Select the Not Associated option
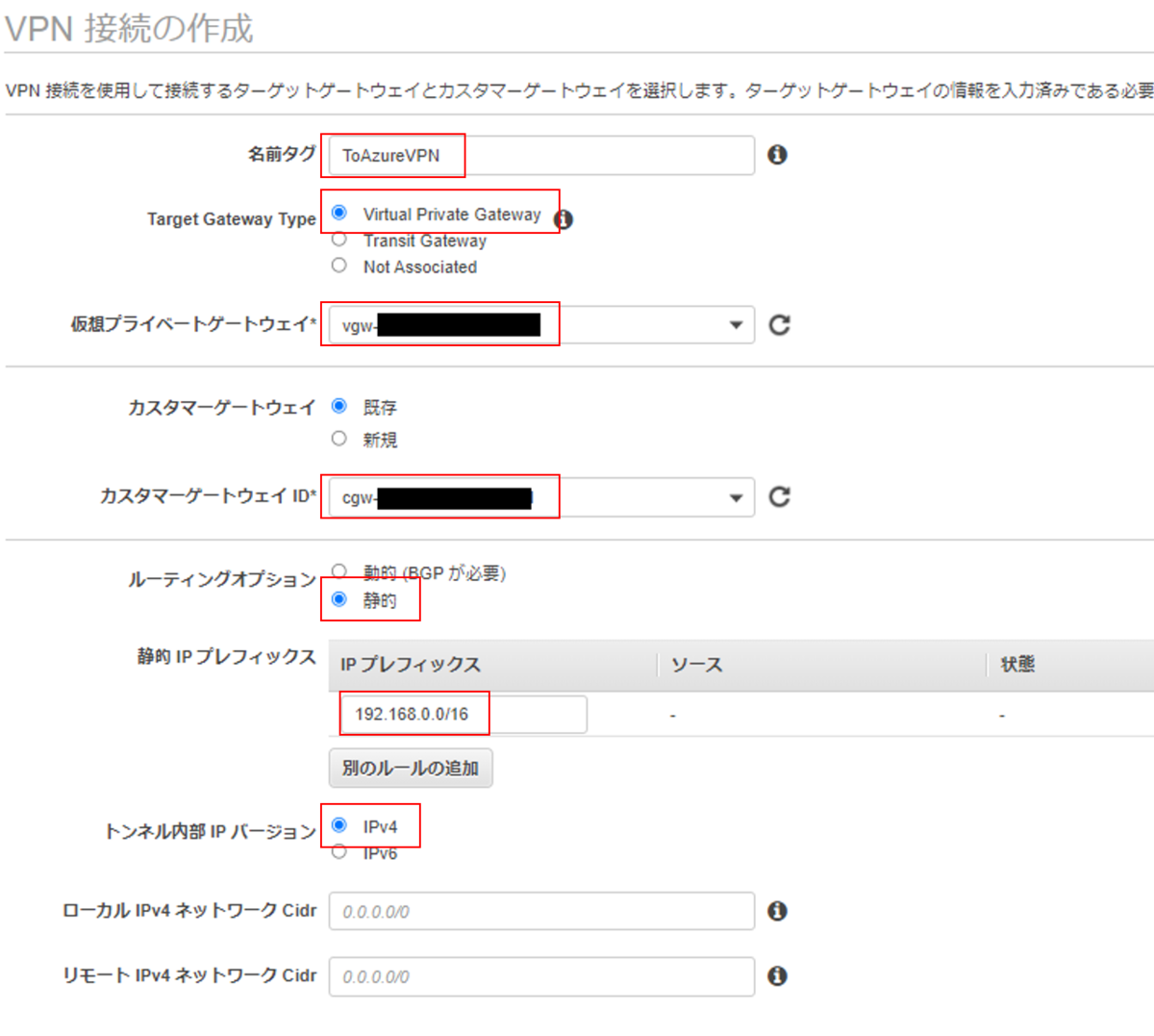The image size is (1154, 1036). pos(339,265)
